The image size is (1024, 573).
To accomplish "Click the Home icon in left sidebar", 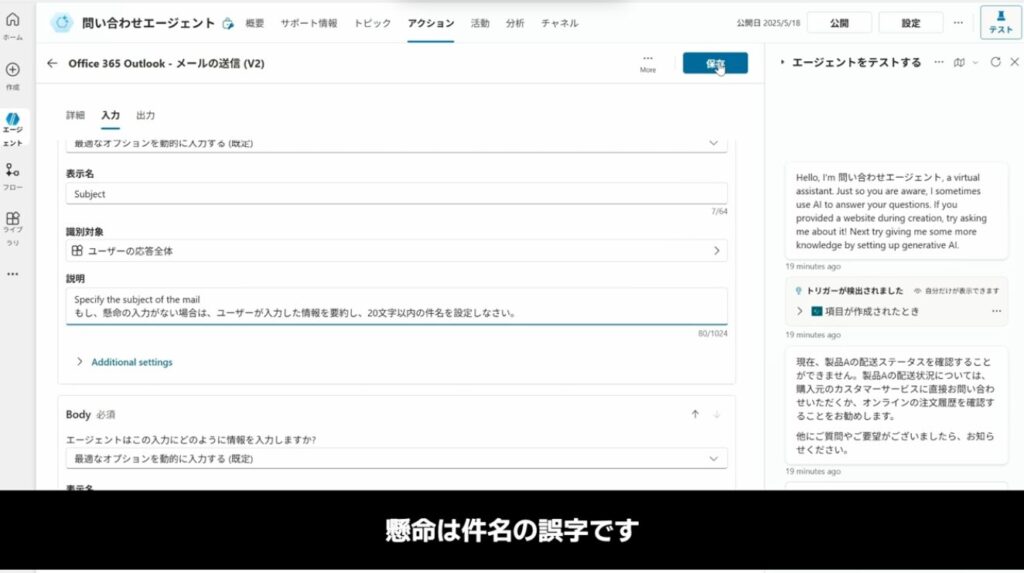I will (12, 22).
